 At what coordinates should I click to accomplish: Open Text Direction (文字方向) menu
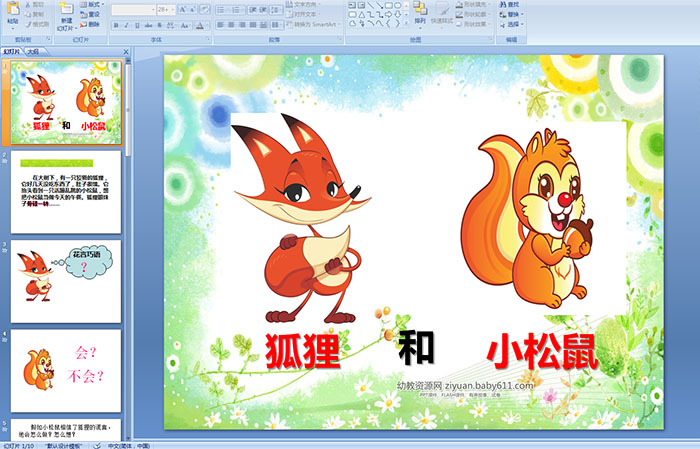point(303,4)
